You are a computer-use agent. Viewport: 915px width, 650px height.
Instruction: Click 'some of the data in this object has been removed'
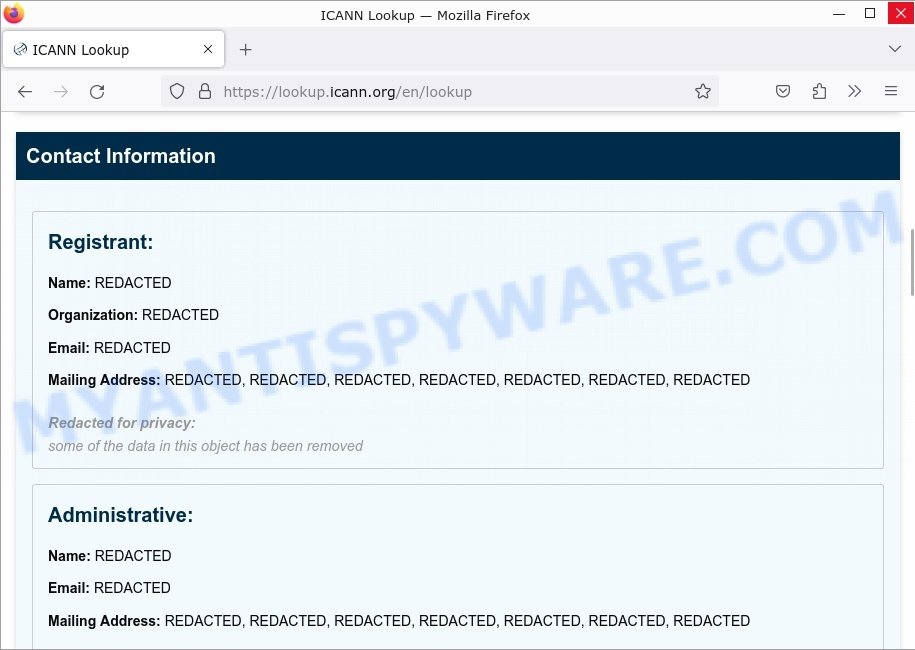205,446
